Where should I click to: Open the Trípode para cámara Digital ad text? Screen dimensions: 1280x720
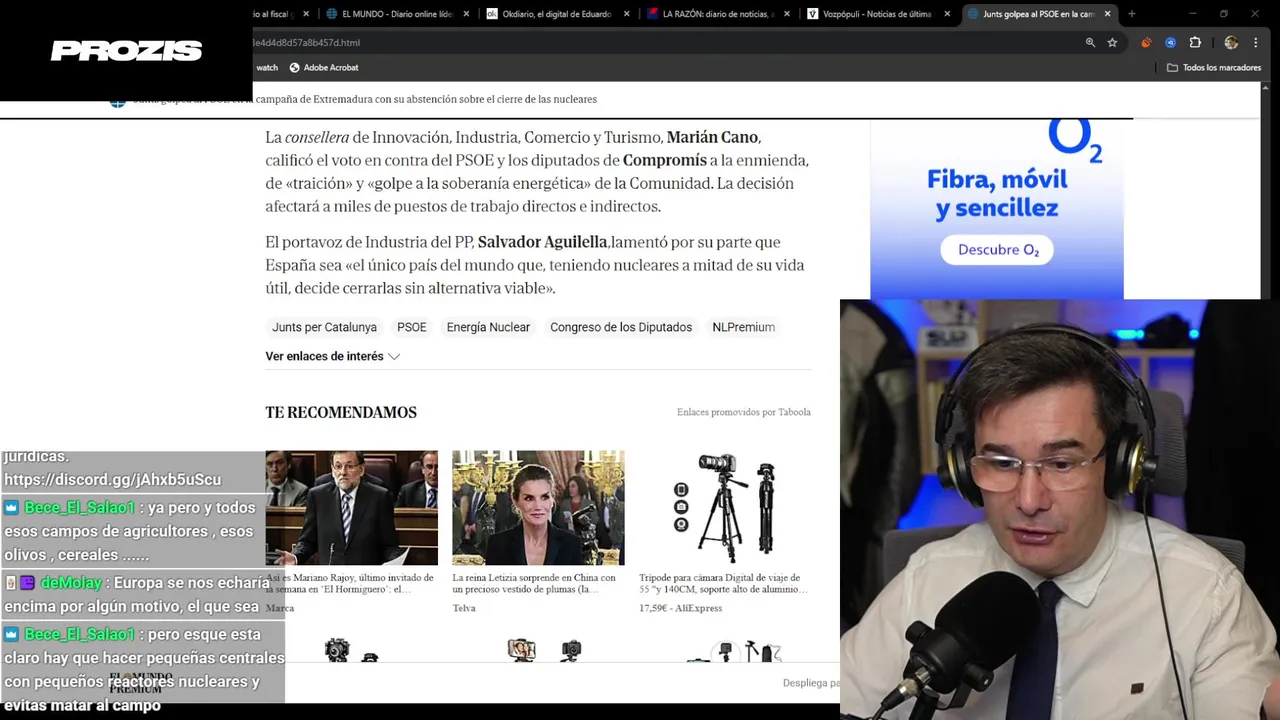(724, 583)
